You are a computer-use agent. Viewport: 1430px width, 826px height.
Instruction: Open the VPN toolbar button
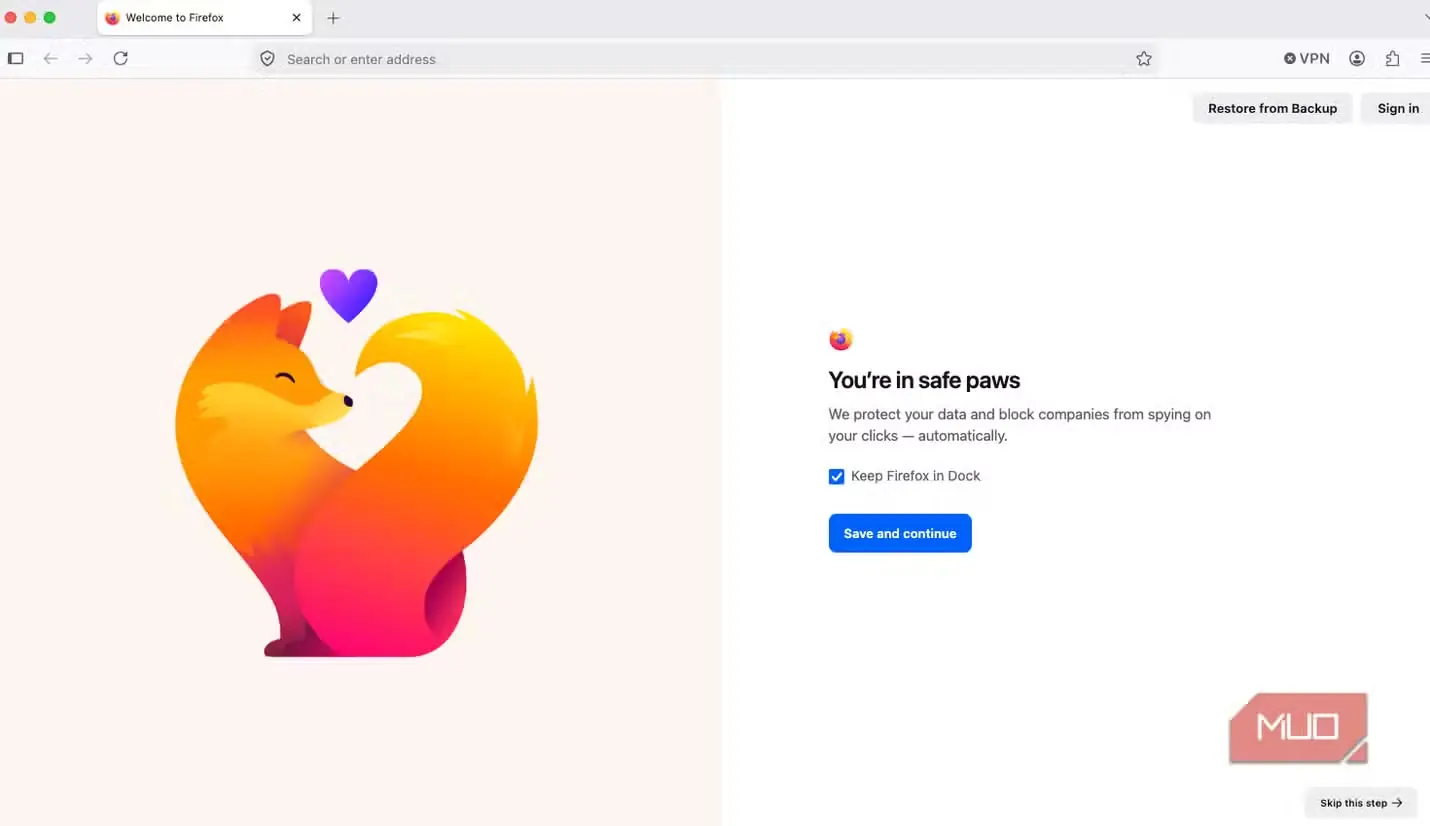[1306, 59]
